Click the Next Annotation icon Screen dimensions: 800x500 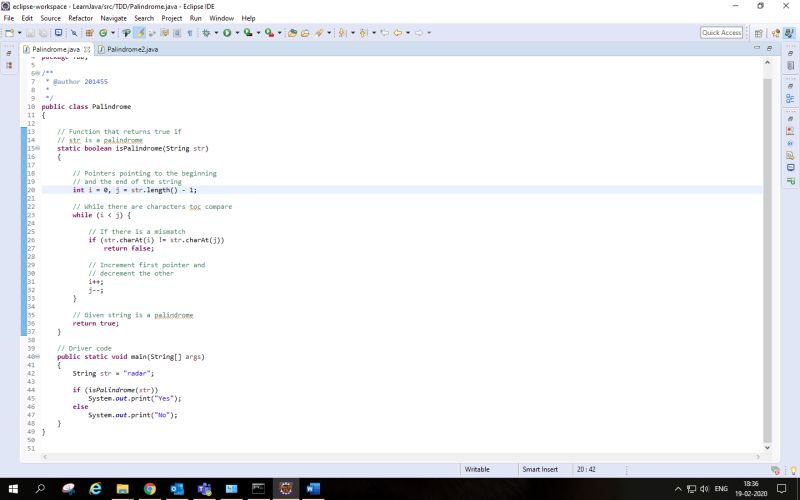pos(342,33)
